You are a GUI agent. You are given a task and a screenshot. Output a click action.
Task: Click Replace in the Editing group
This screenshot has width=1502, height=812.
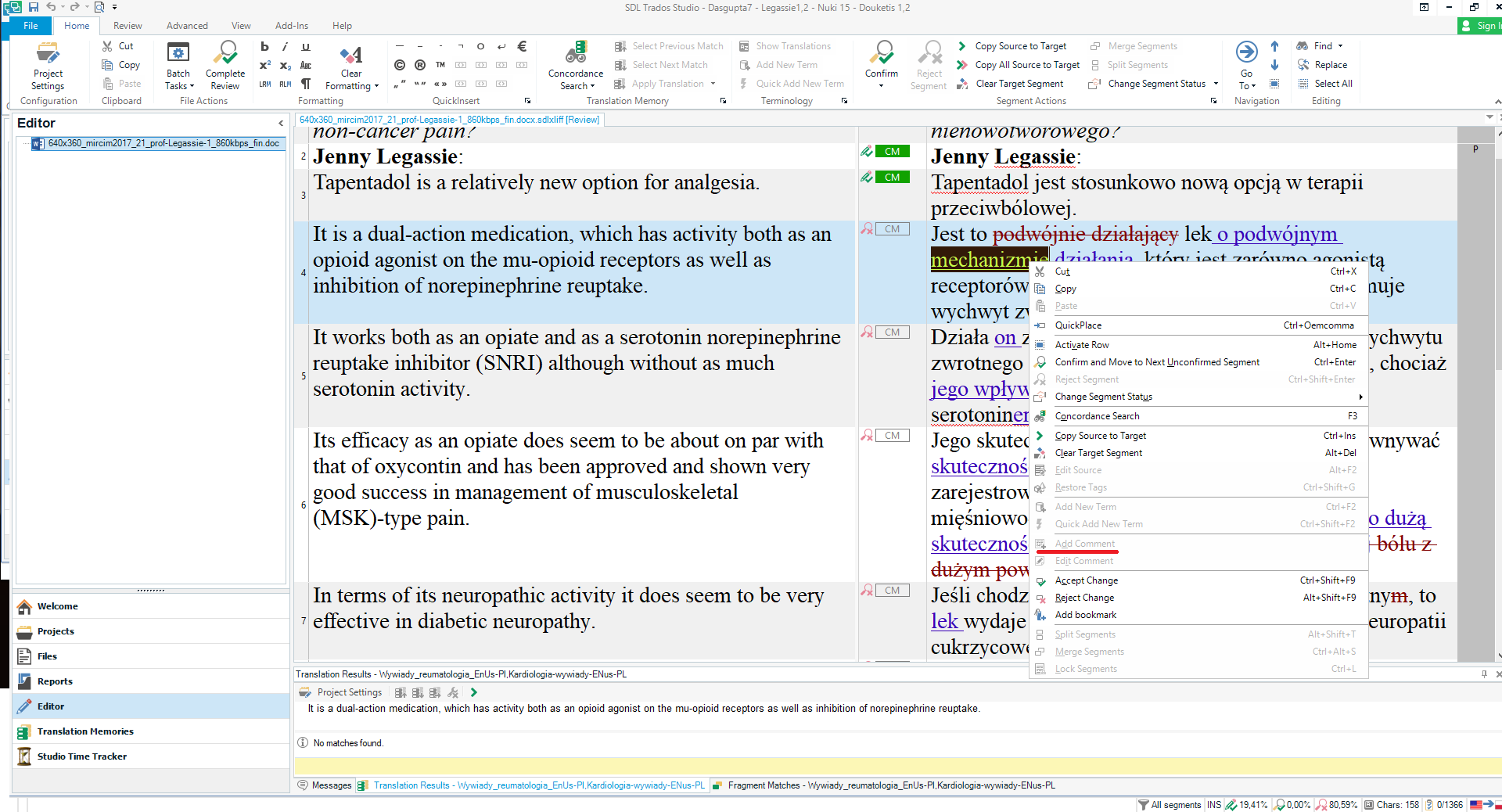pos(1322,65)
